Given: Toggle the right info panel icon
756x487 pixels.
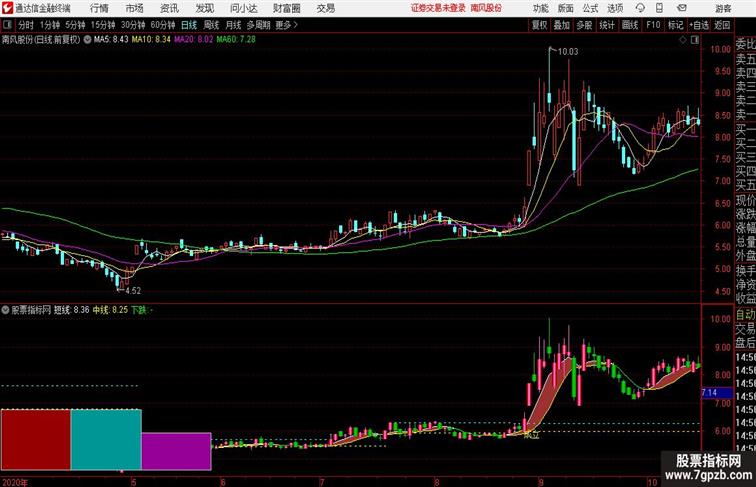Looking at the screenshot, I should coord(695,40).
